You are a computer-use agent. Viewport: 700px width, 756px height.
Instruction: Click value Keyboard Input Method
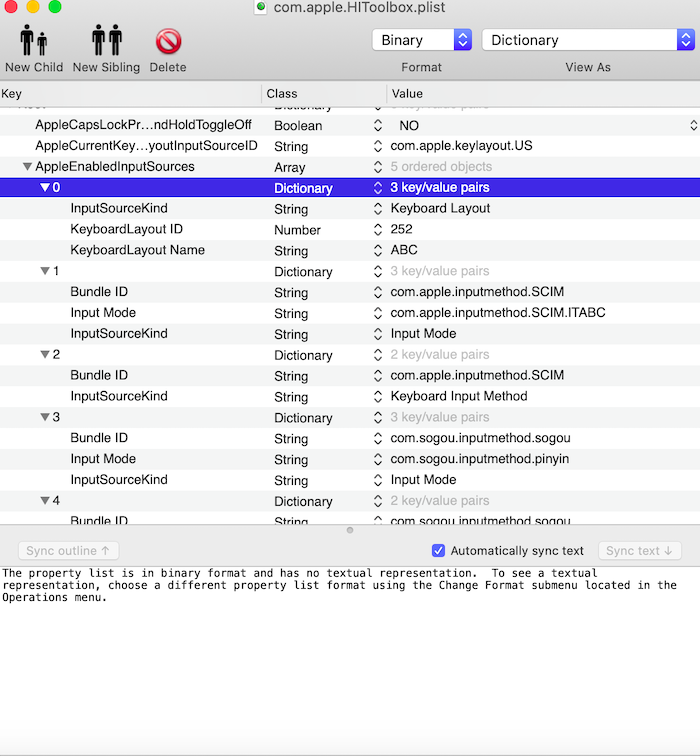459,396
